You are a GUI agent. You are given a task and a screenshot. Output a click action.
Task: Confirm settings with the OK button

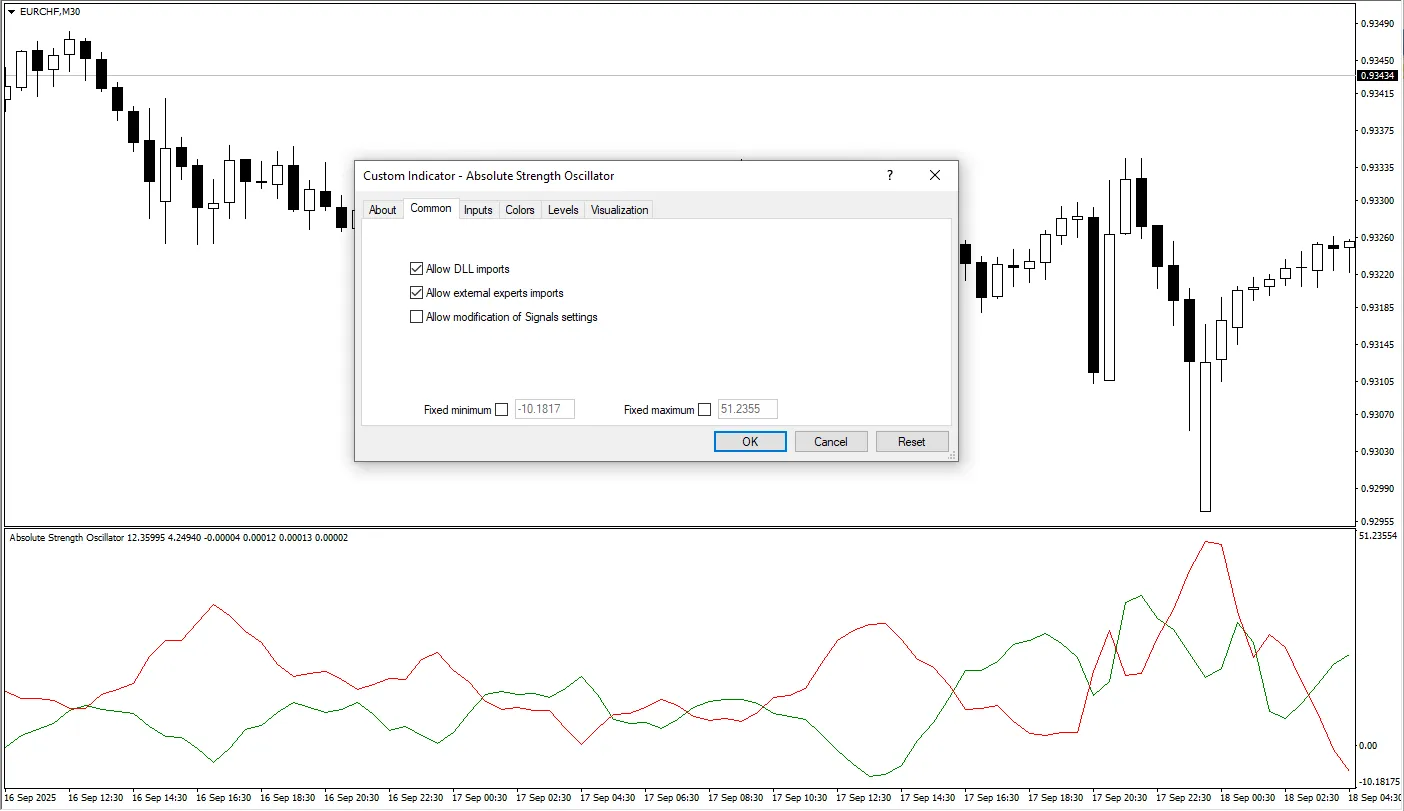[x=750, y=441]
